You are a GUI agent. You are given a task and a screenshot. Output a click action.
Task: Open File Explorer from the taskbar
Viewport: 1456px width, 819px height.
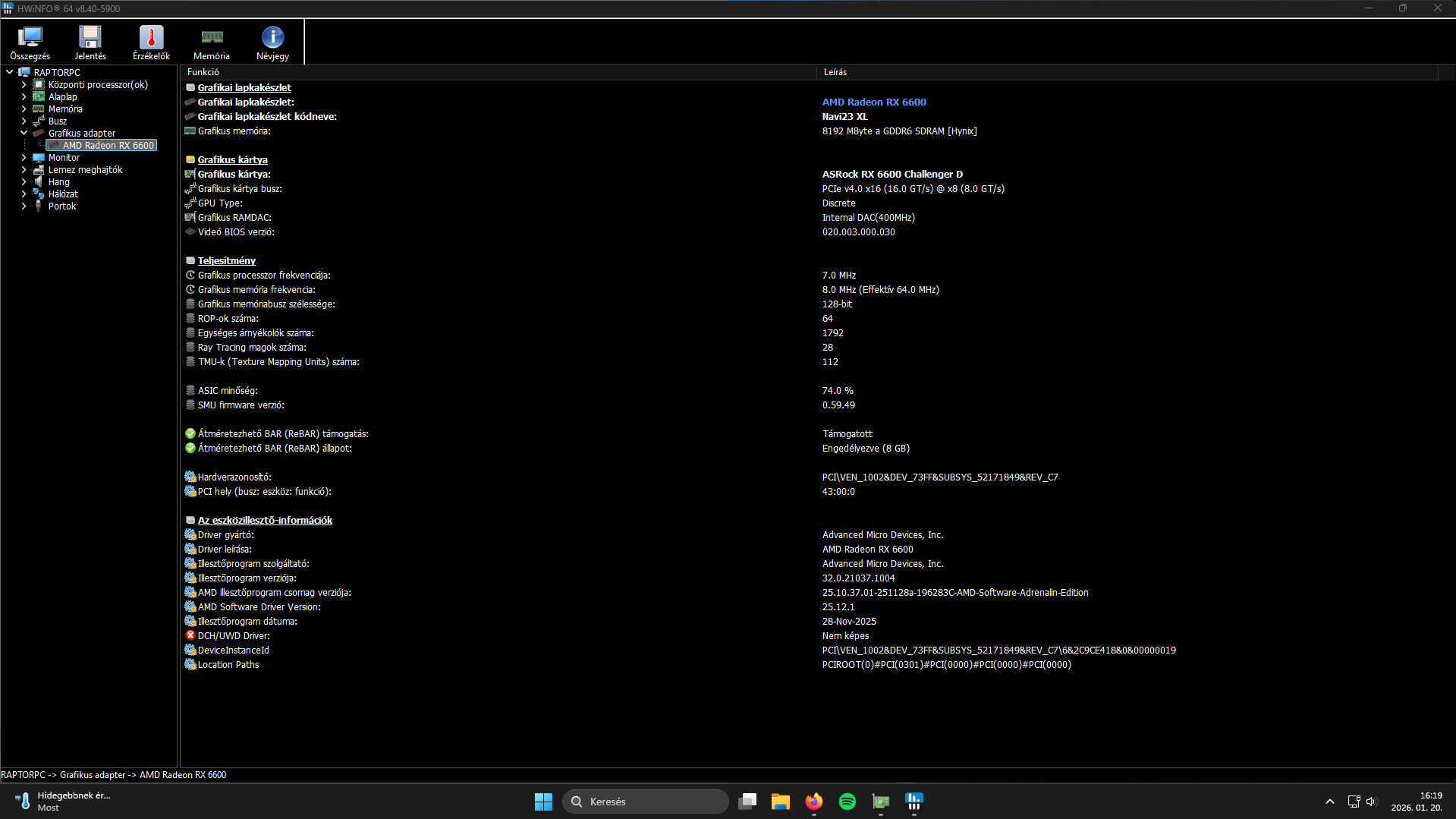pos(781,802)
